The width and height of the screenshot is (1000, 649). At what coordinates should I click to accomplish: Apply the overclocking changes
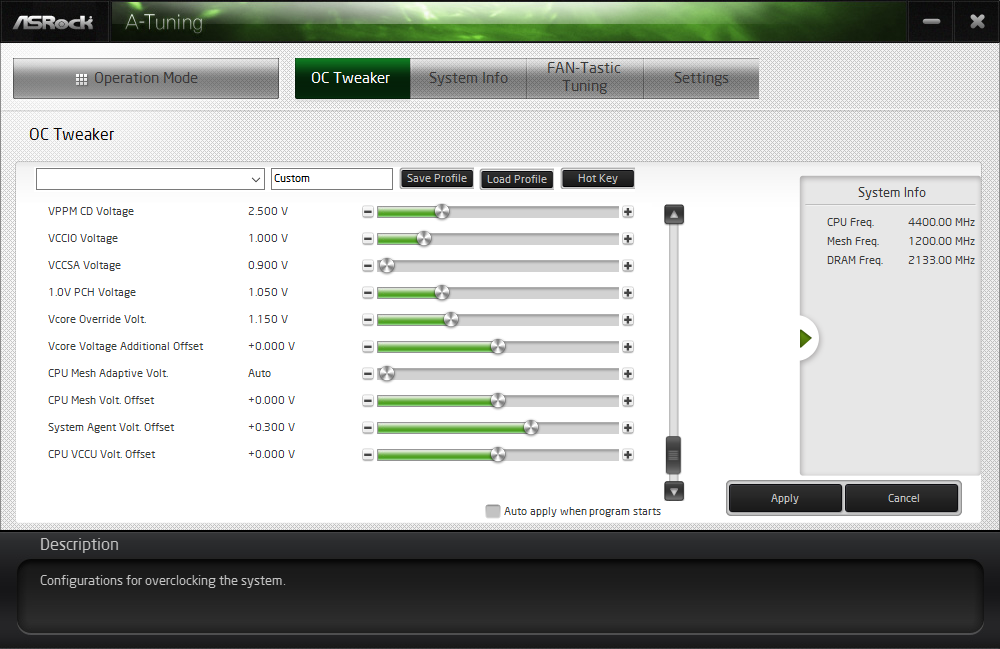[x=784, y=498]
